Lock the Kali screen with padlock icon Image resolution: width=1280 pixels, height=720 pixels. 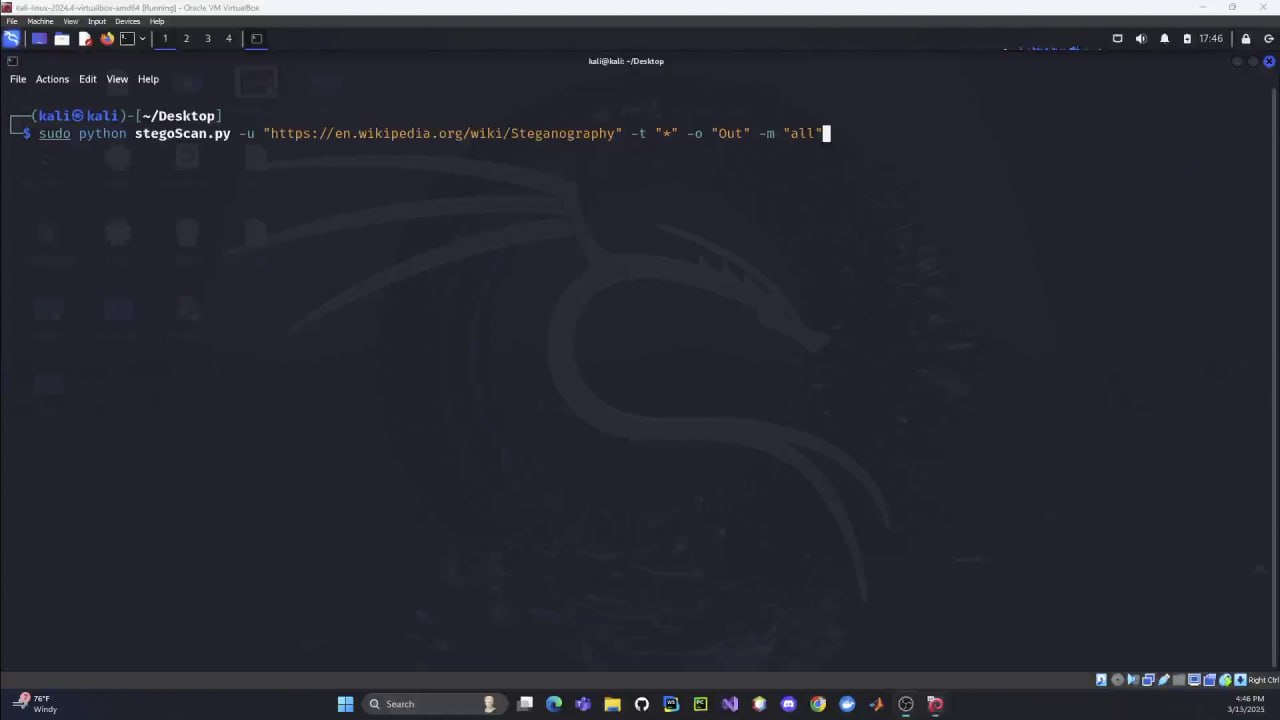click(x=1245, y=39)
